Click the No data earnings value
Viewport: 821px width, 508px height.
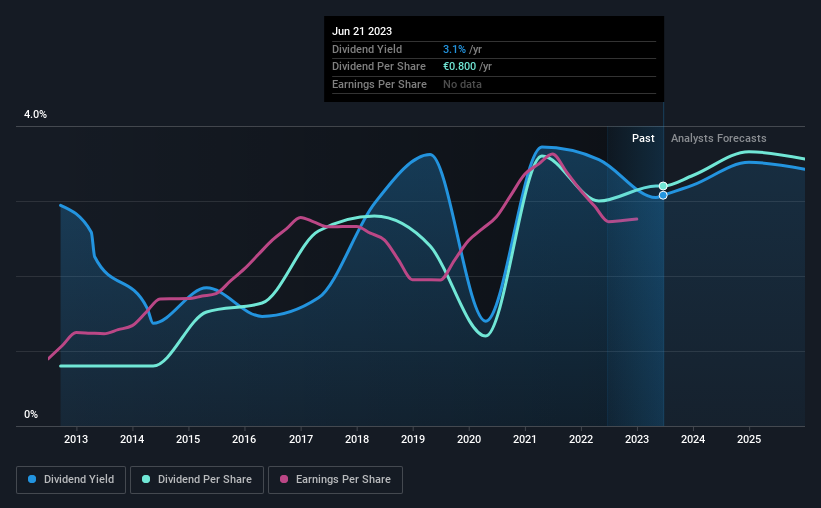point(462,84)
